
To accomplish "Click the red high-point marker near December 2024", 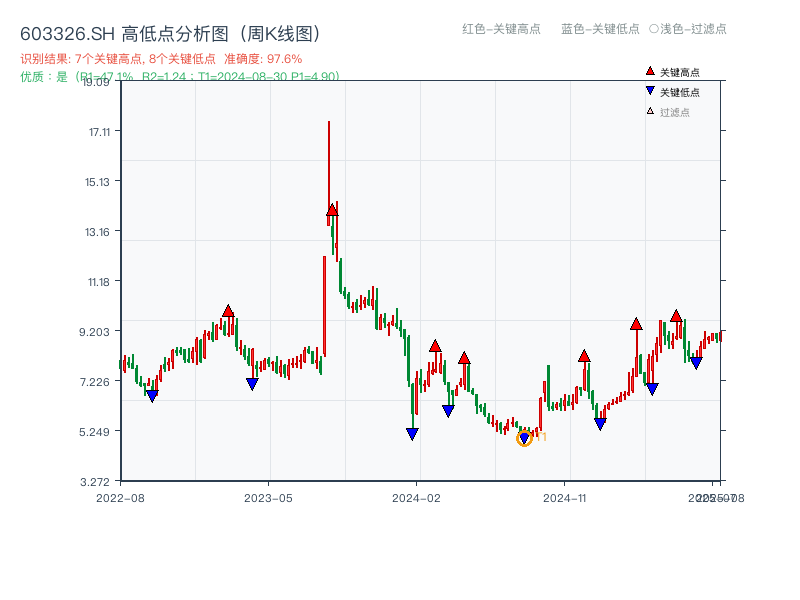I will pos(584,356).
